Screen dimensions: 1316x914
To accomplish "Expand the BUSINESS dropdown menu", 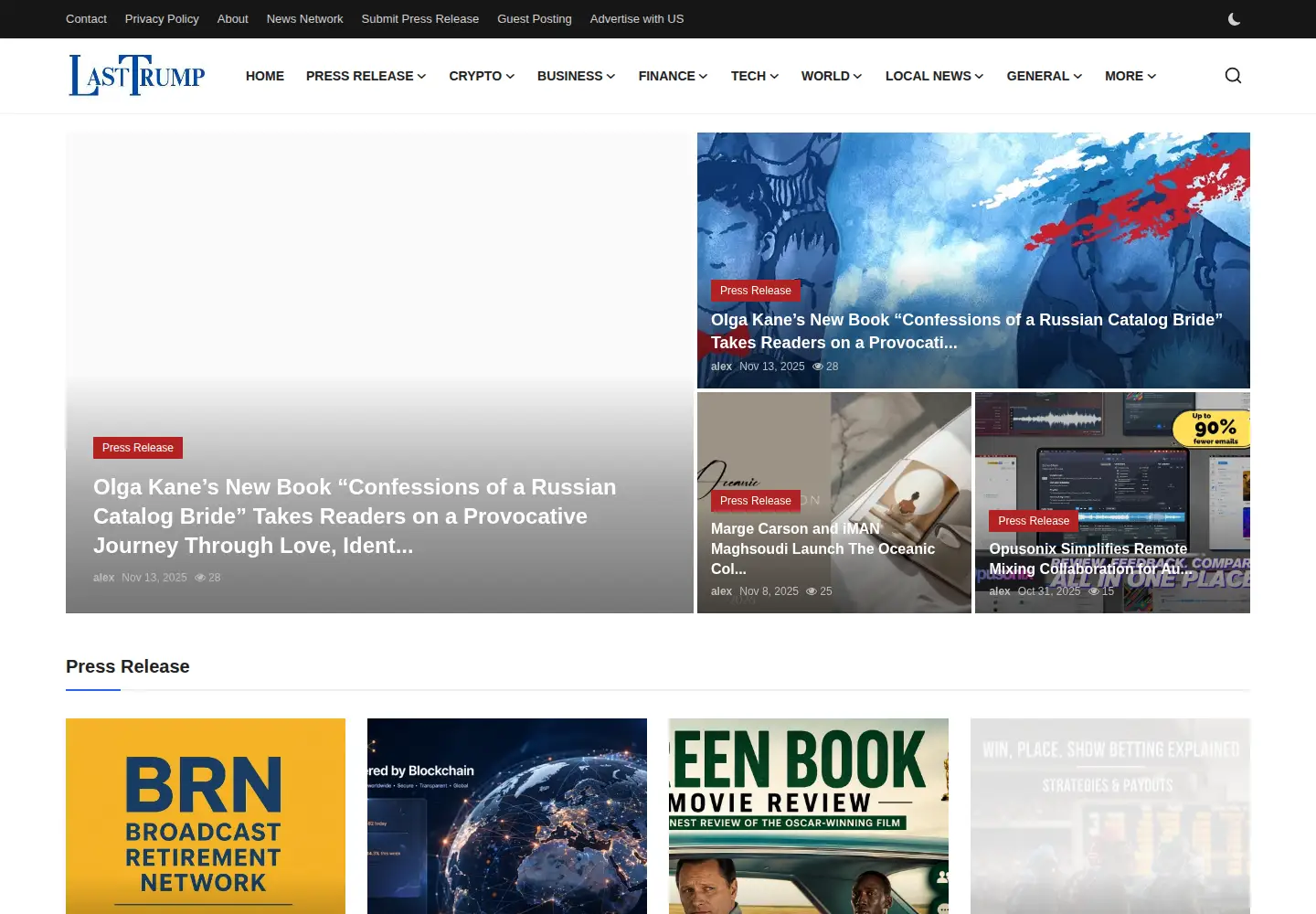I will (577, 76).
